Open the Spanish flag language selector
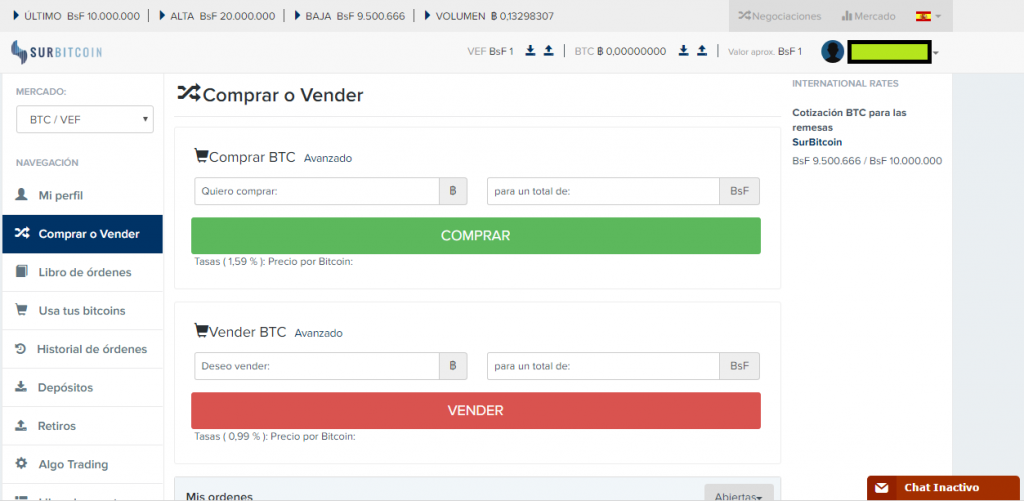 pos(927,16)
